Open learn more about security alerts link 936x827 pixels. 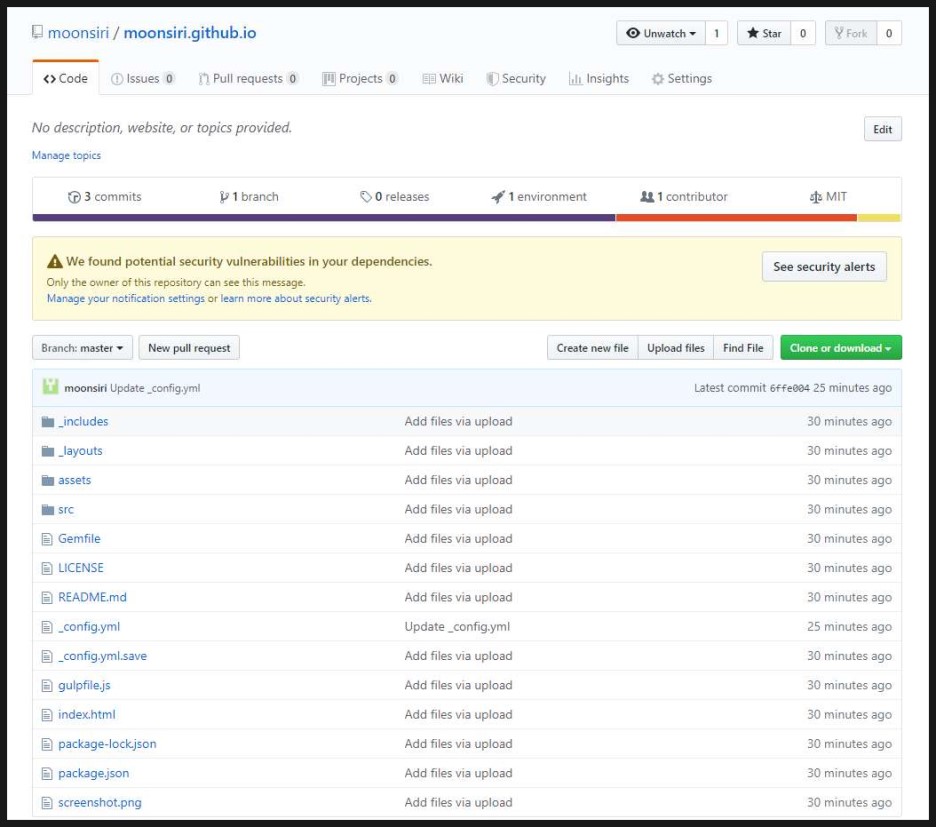[x=296, y=299]
